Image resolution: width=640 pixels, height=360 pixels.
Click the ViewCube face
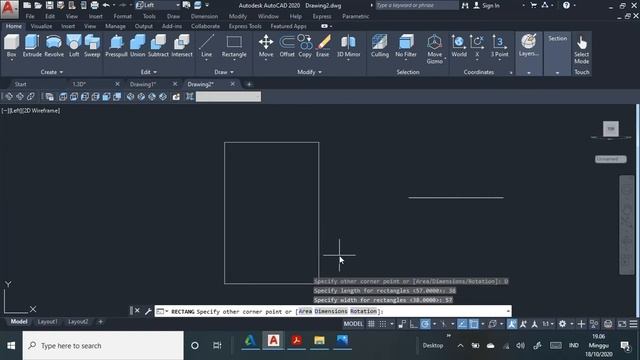point(611,129)
